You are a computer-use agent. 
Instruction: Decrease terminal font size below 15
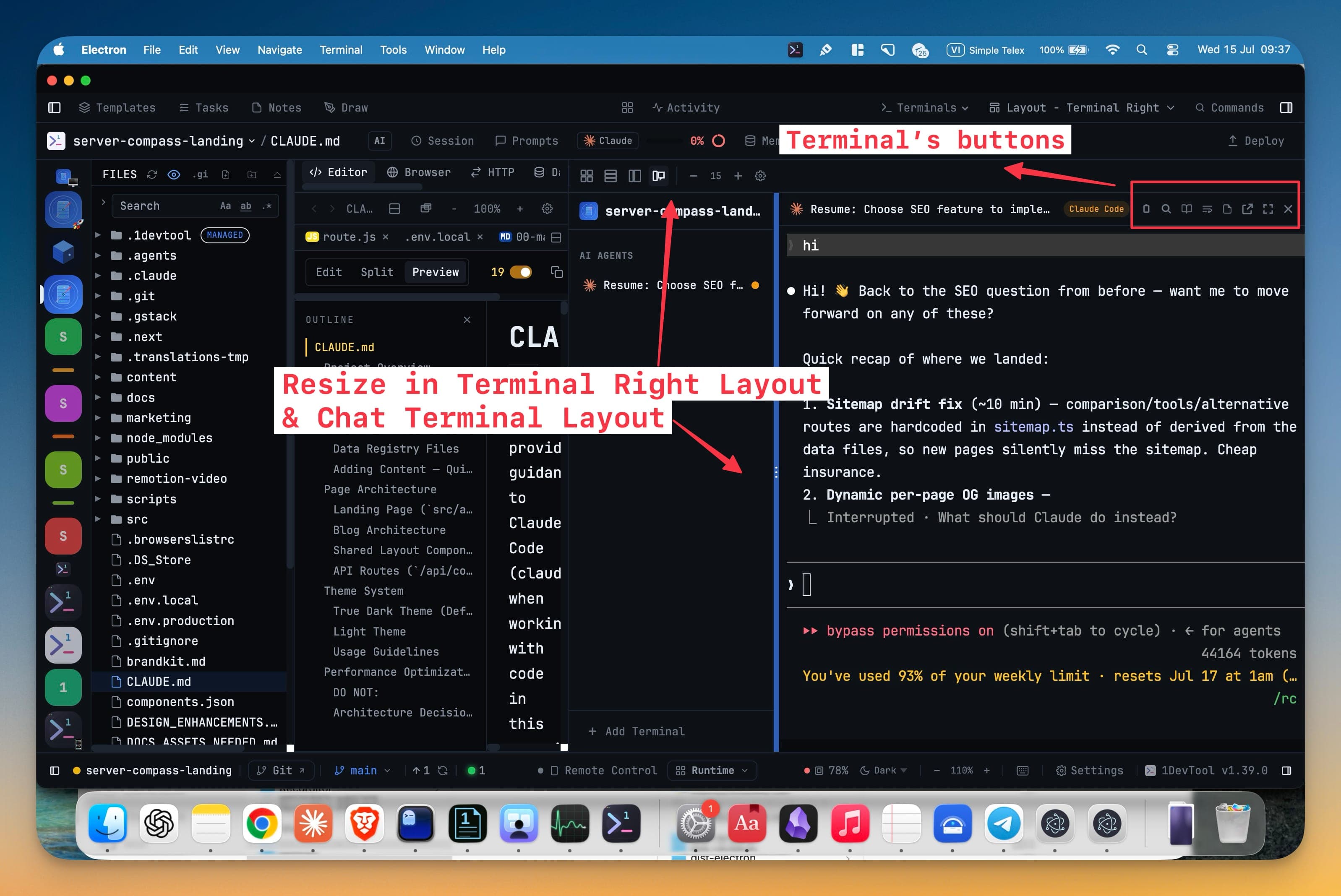pos(693,176)
